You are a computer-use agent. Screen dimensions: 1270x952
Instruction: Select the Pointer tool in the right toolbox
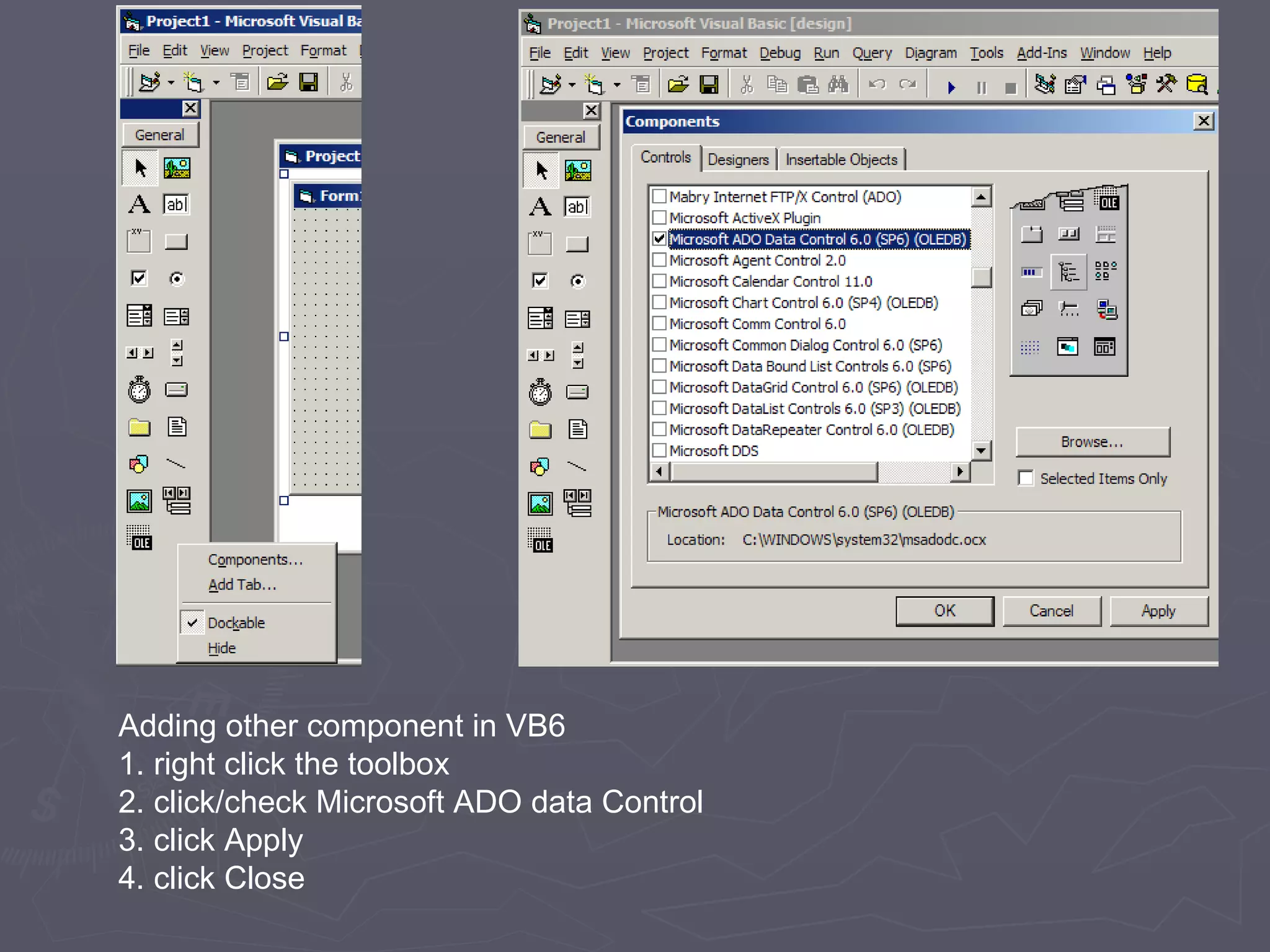(x=541, y=170)
